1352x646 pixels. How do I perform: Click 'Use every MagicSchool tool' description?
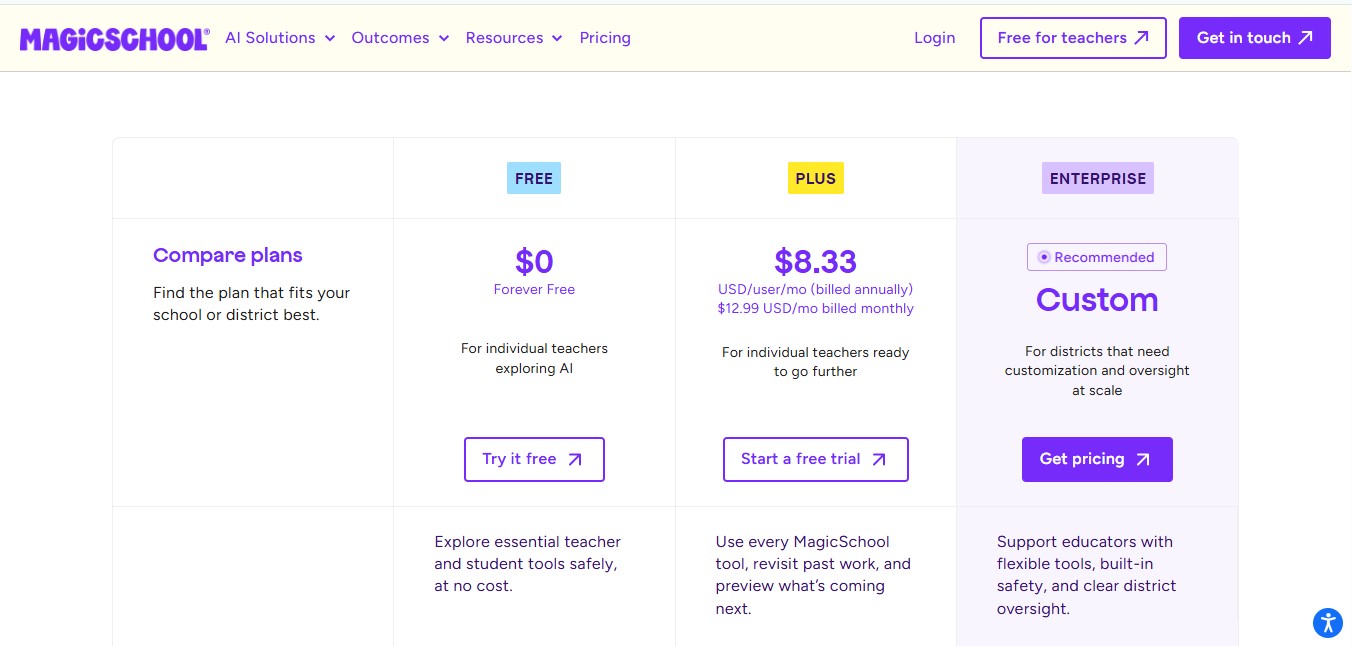coord(813,575)
